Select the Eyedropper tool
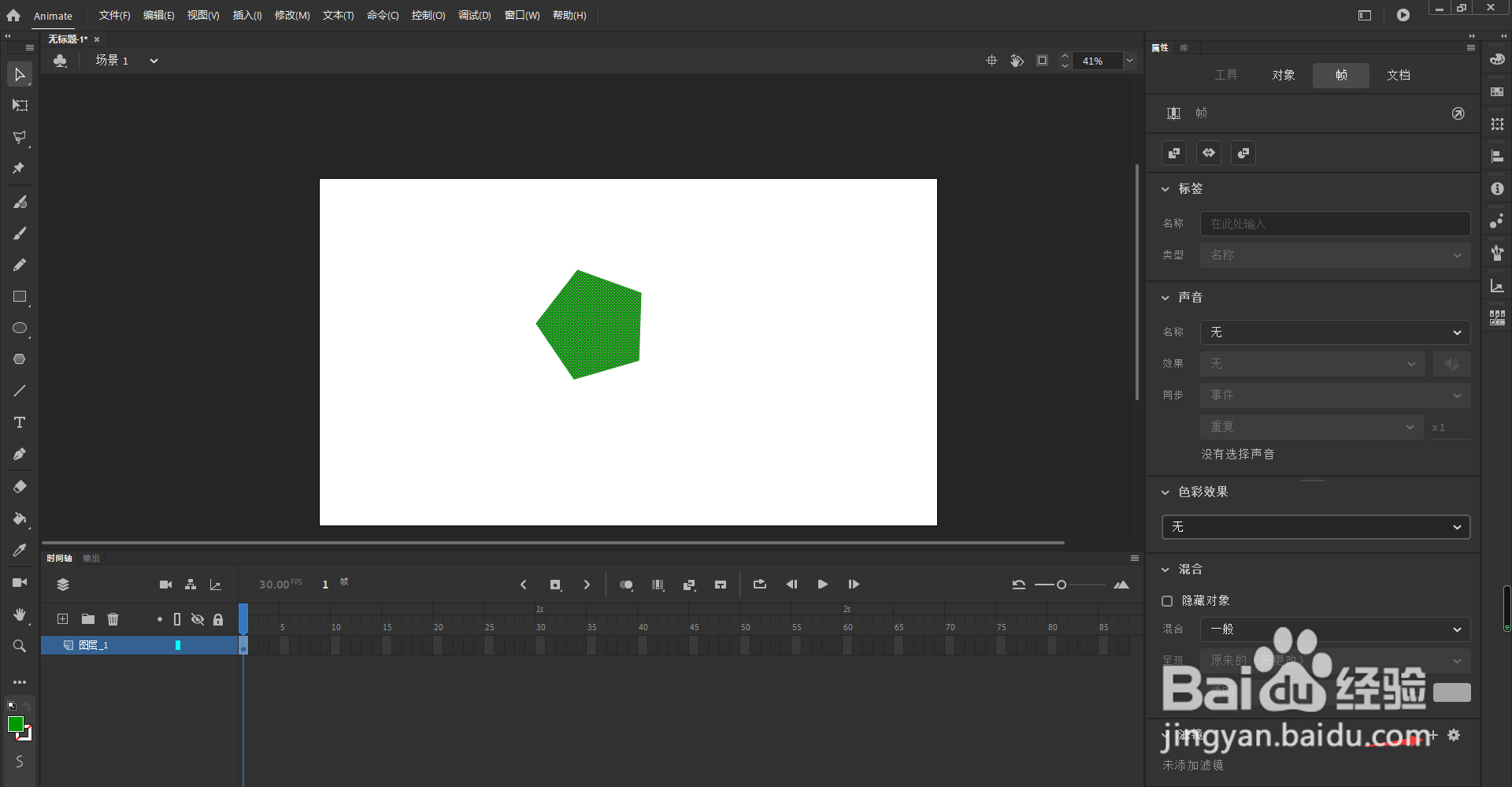1512x787 pixels. [20, 550]
